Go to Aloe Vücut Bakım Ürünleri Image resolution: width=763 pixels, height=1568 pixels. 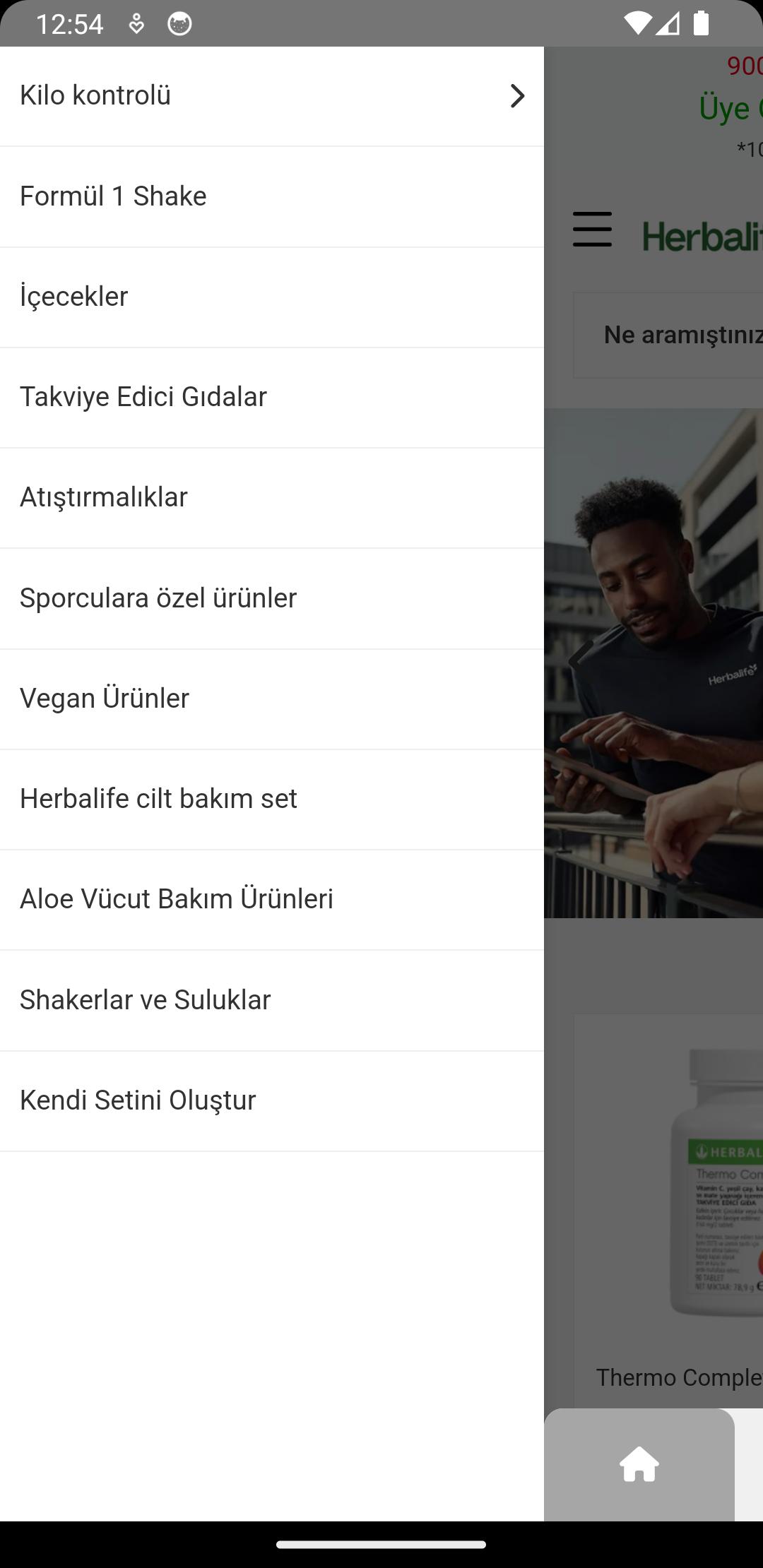pos(272,900)
